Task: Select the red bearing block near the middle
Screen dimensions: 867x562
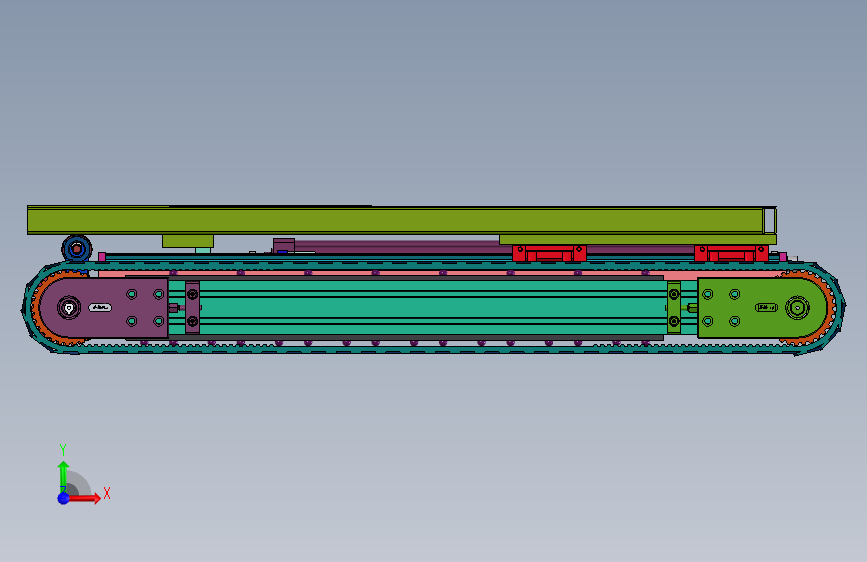Action: click(x=549, y=253)
